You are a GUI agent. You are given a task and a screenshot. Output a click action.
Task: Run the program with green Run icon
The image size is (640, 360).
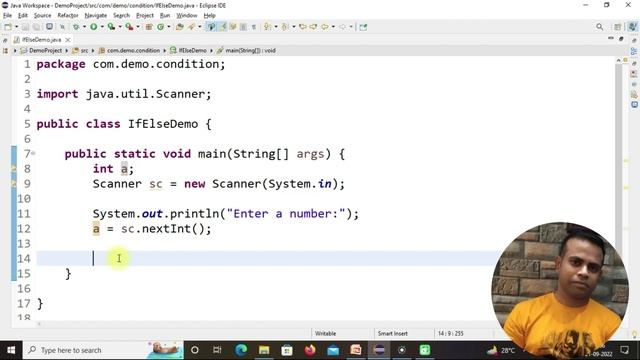pyautogui.click(x=93, y=27)
